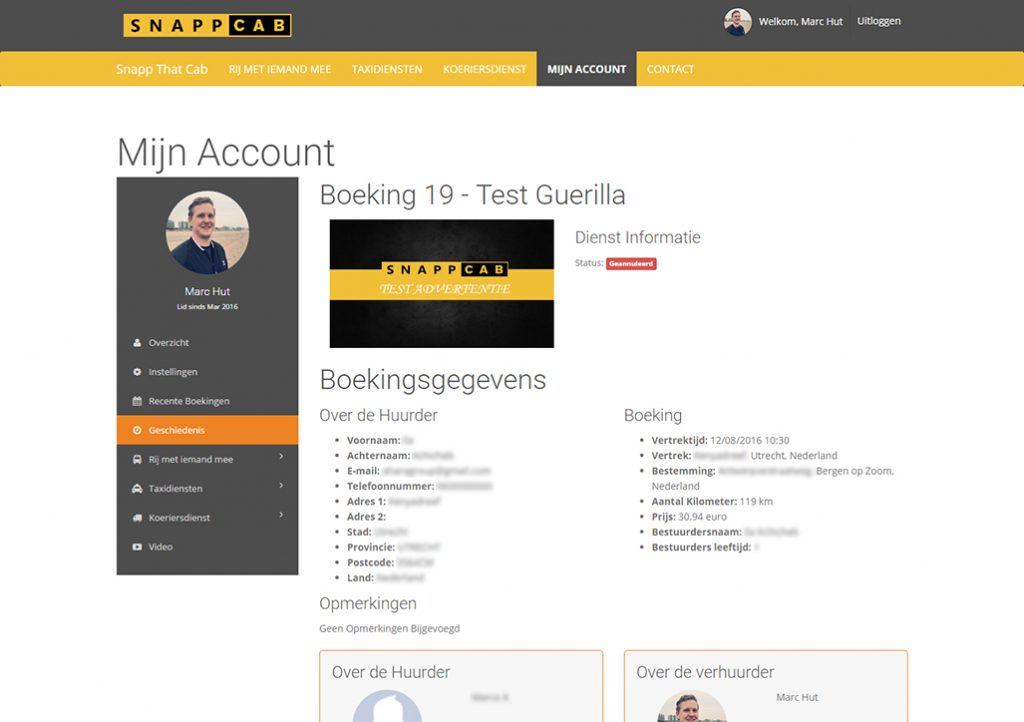The width and height of the screenshot is (1024, 722).
Task: Click the Boeking 19 - Test Guerilla heading
Action: pos(472,195)
